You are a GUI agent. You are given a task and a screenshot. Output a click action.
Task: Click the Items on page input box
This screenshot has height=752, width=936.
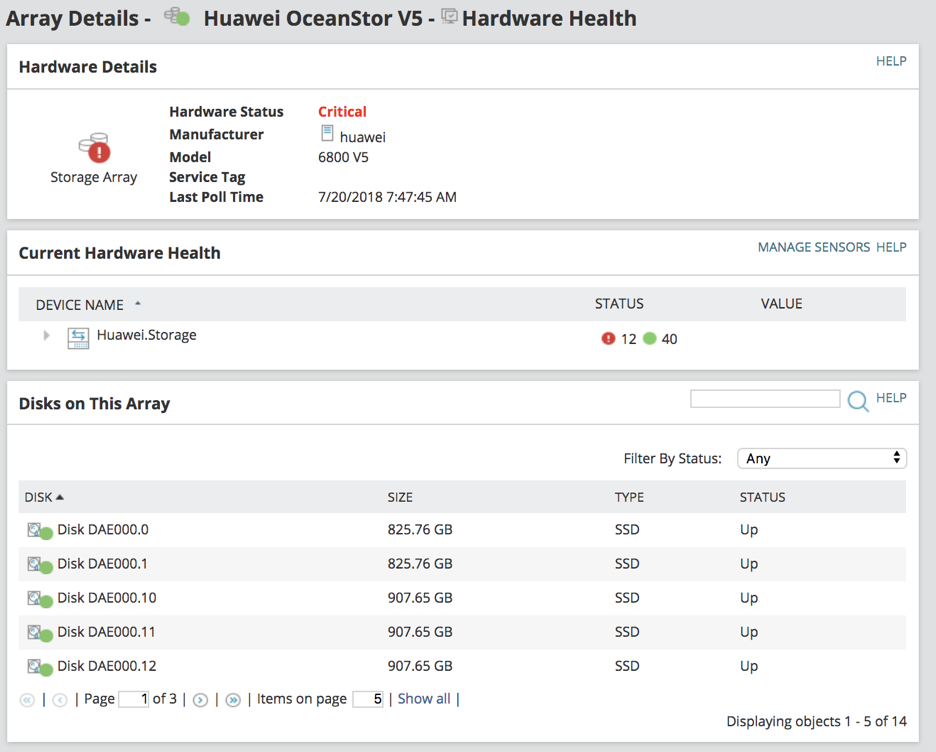pos(368,699)
